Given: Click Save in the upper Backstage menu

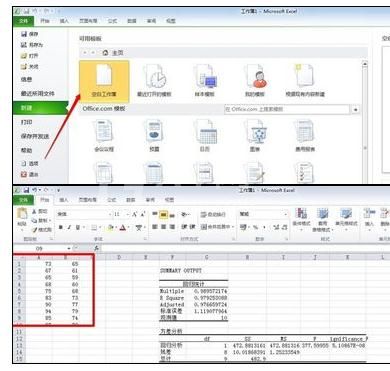Looking at the screenshot, I should 30,34.
